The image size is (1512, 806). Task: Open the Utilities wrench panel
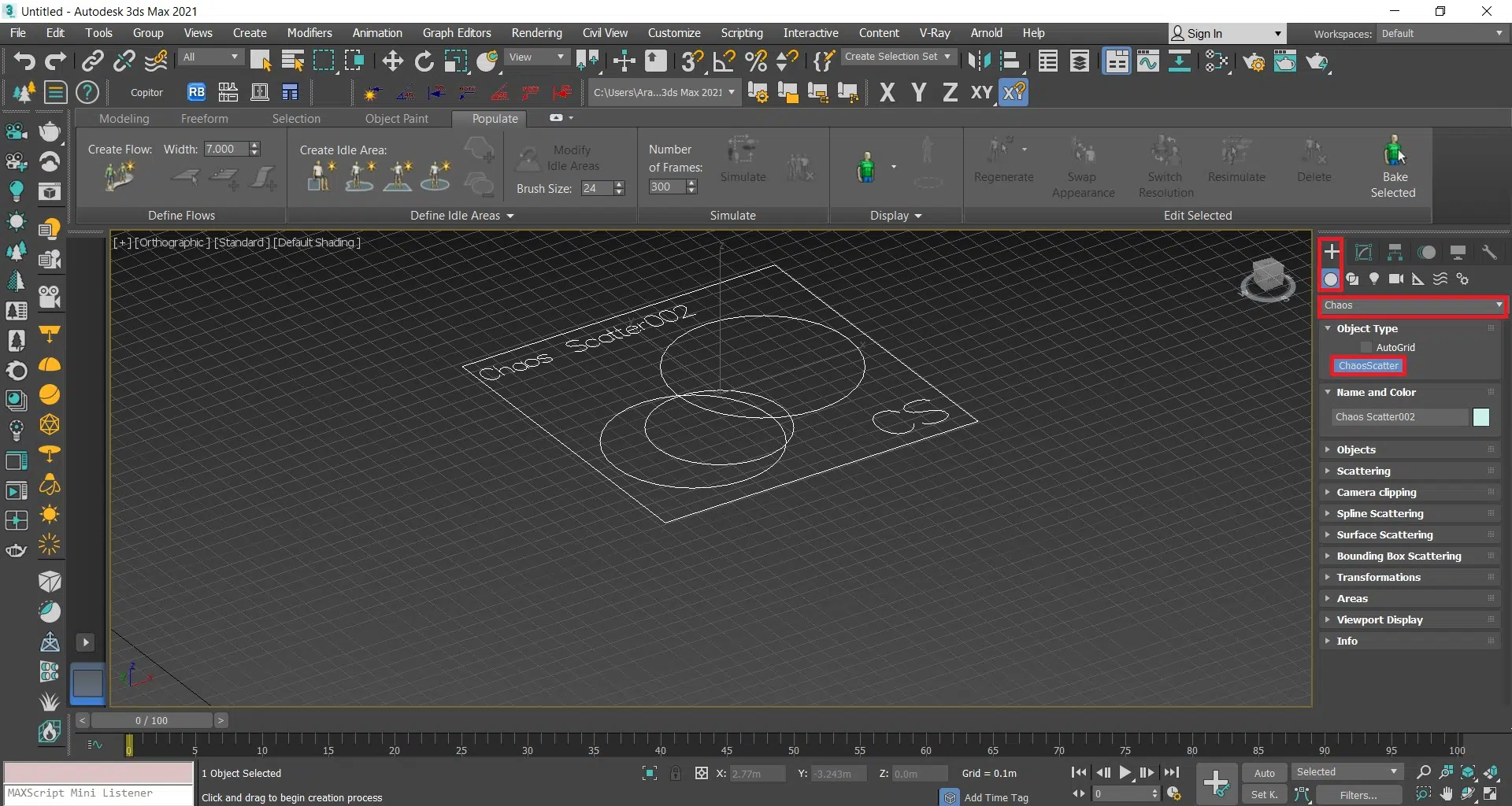click(x=1488, y=252)
